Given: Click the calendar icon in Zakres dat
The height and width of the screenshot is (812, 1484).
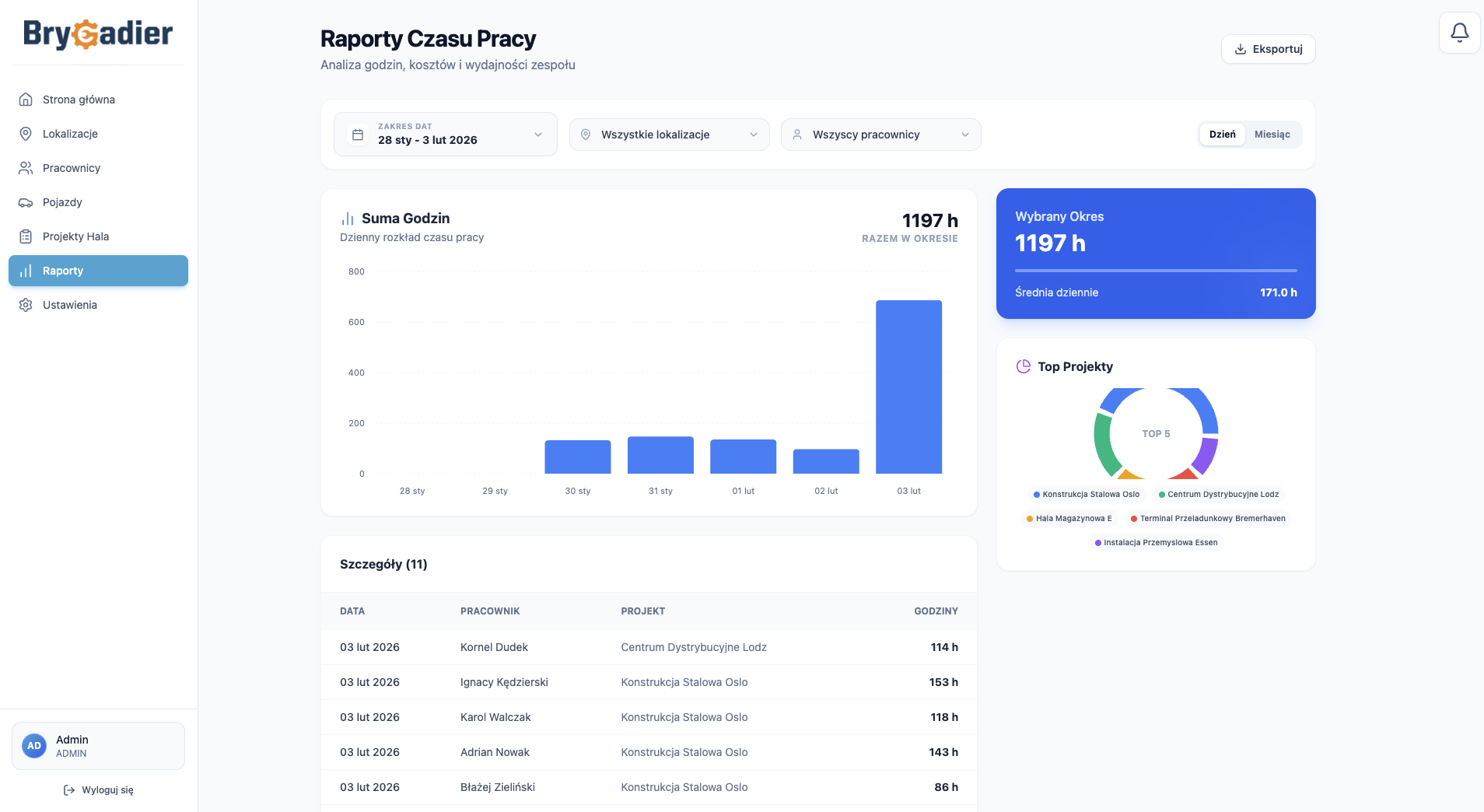Looking at the screenshot, I should pyautogui.click(x=358, y=135).
